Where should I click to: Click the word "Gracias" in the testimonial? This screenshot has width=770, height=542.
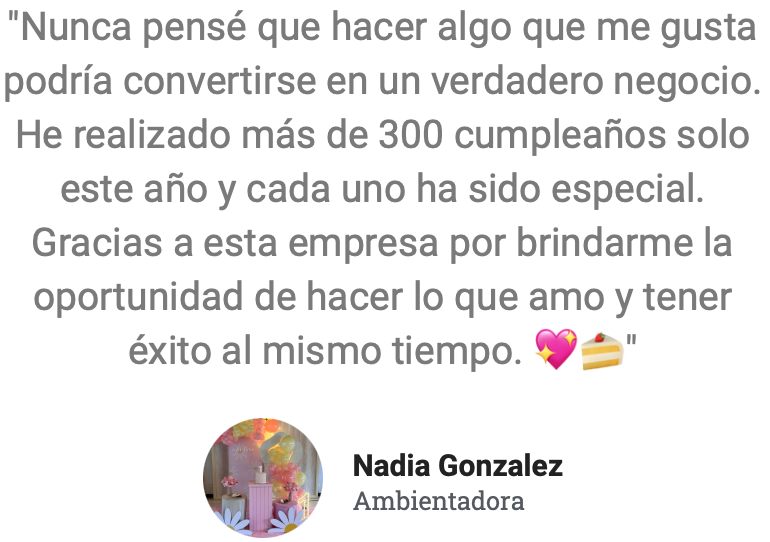point(97,243)
